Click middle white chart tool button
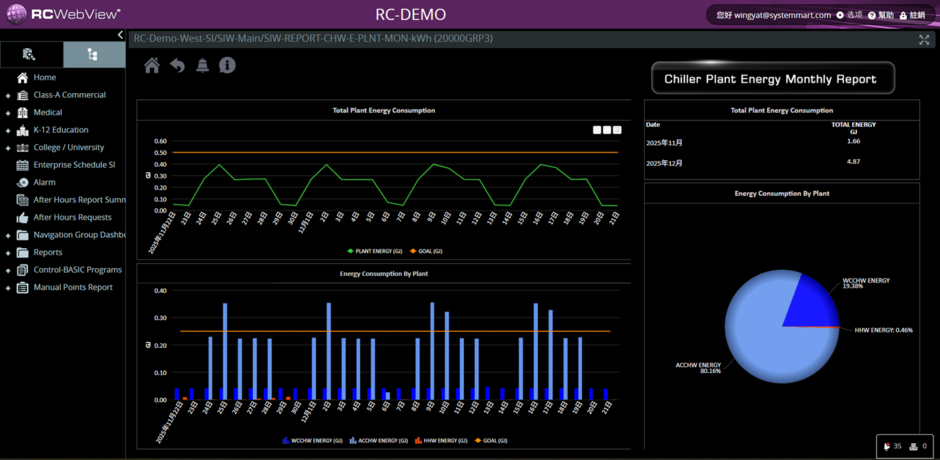 click(607, 130)
